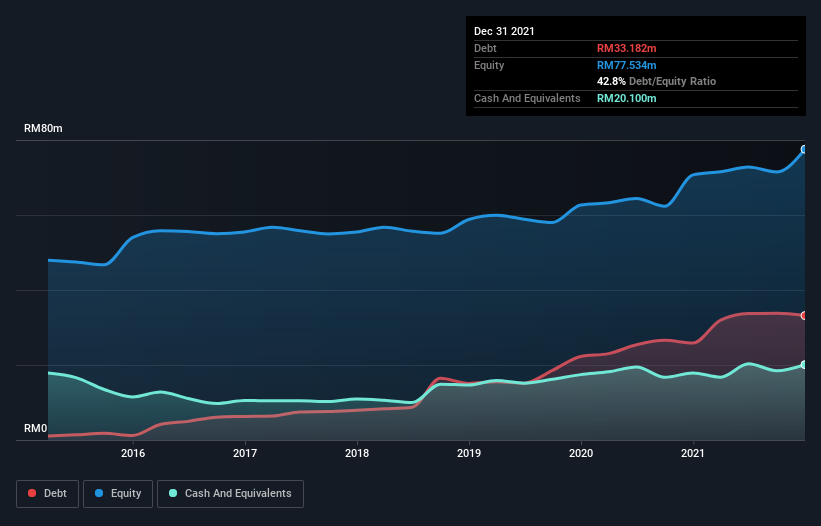The width and height of the screenshot is (821, 526).
Task: Select the 2019 x-axis label
Action: tap(469, 453)
